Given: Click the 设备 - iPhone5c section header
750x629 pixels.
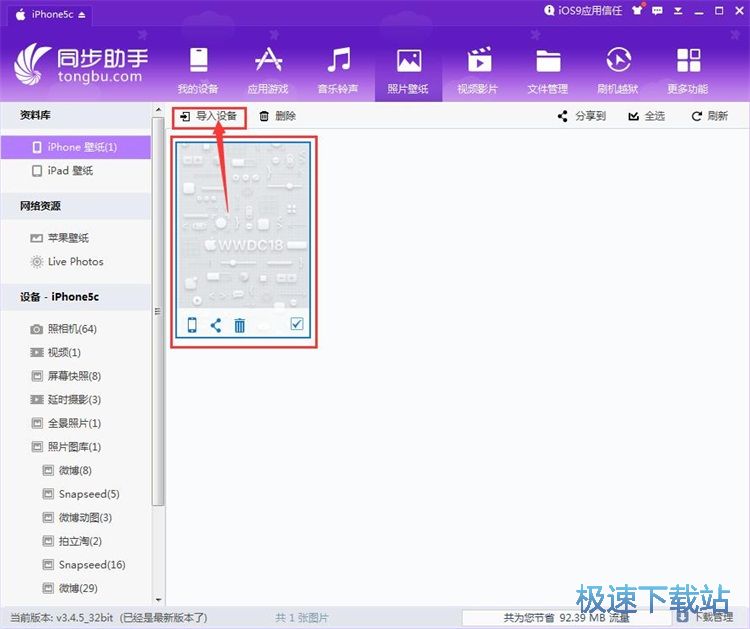Looking at the screenshot, I should [x=76, y=297].
